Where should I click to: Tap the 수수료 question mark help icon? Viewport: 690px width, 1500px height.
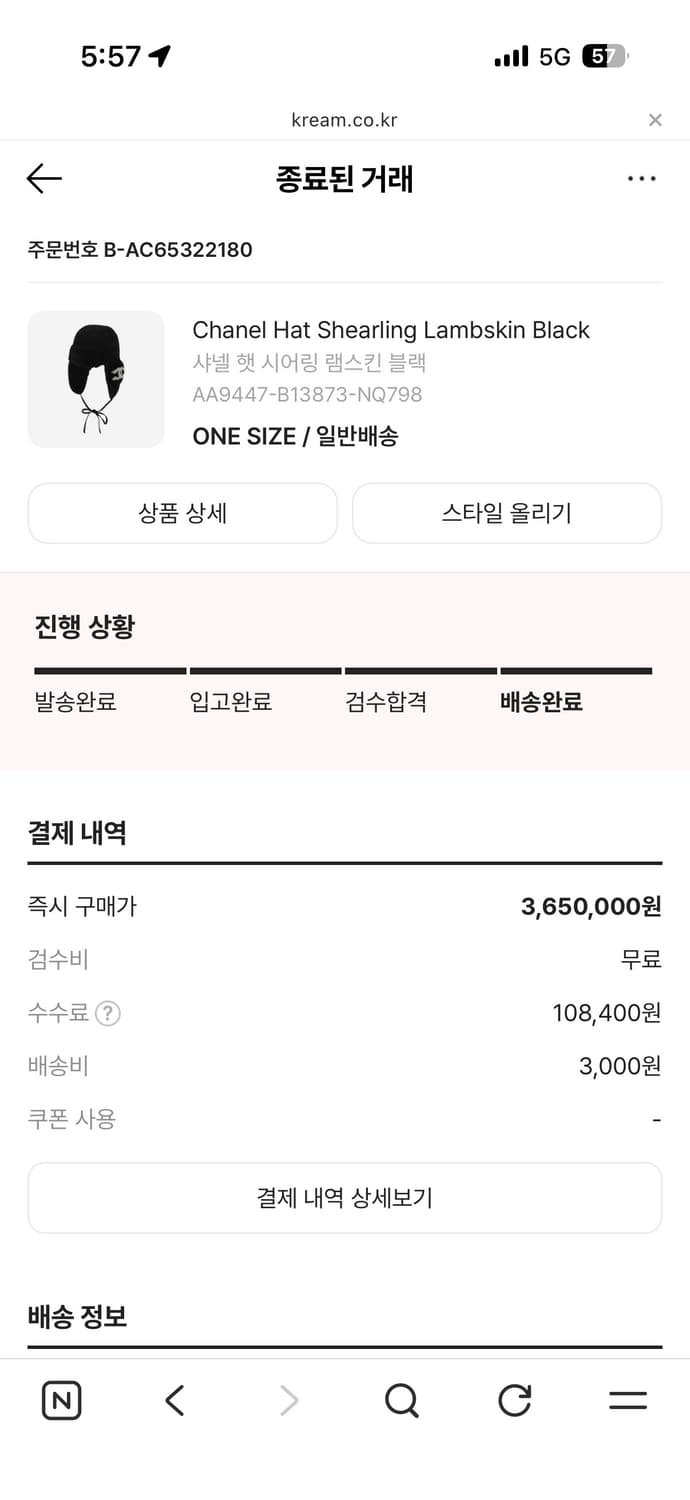[110, 1013]
